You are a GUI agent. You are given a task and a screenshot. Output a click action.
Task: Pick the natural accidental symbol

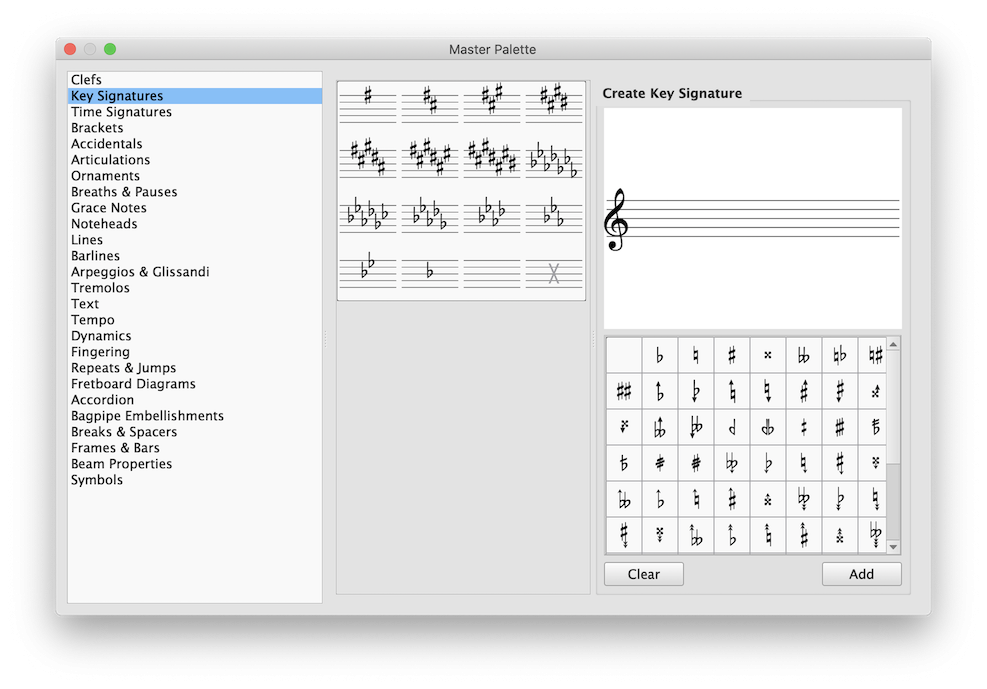click(x=695, y=355)
